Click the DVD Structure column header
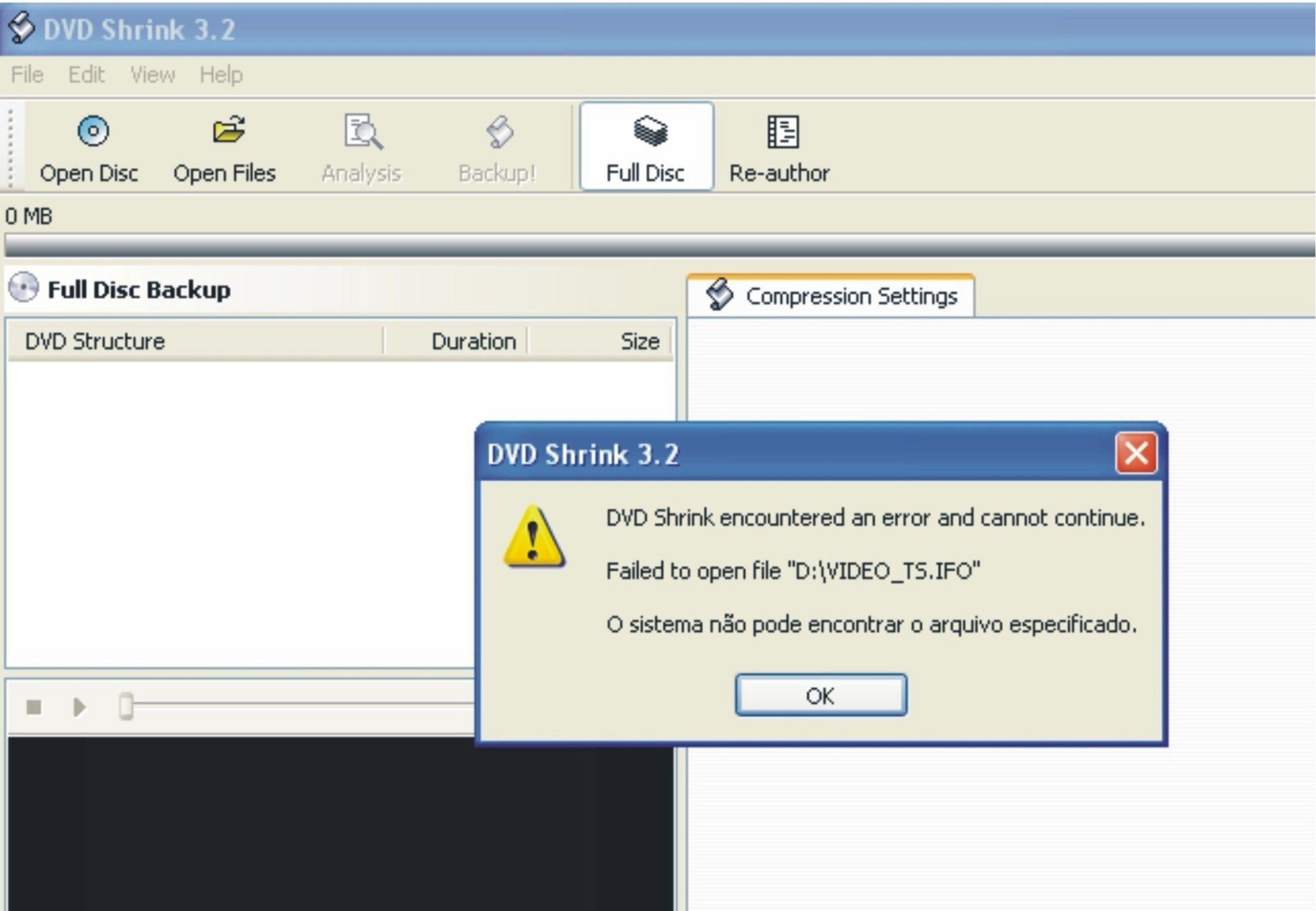Viewport: 1316px width, 911px height. (195, 341)
